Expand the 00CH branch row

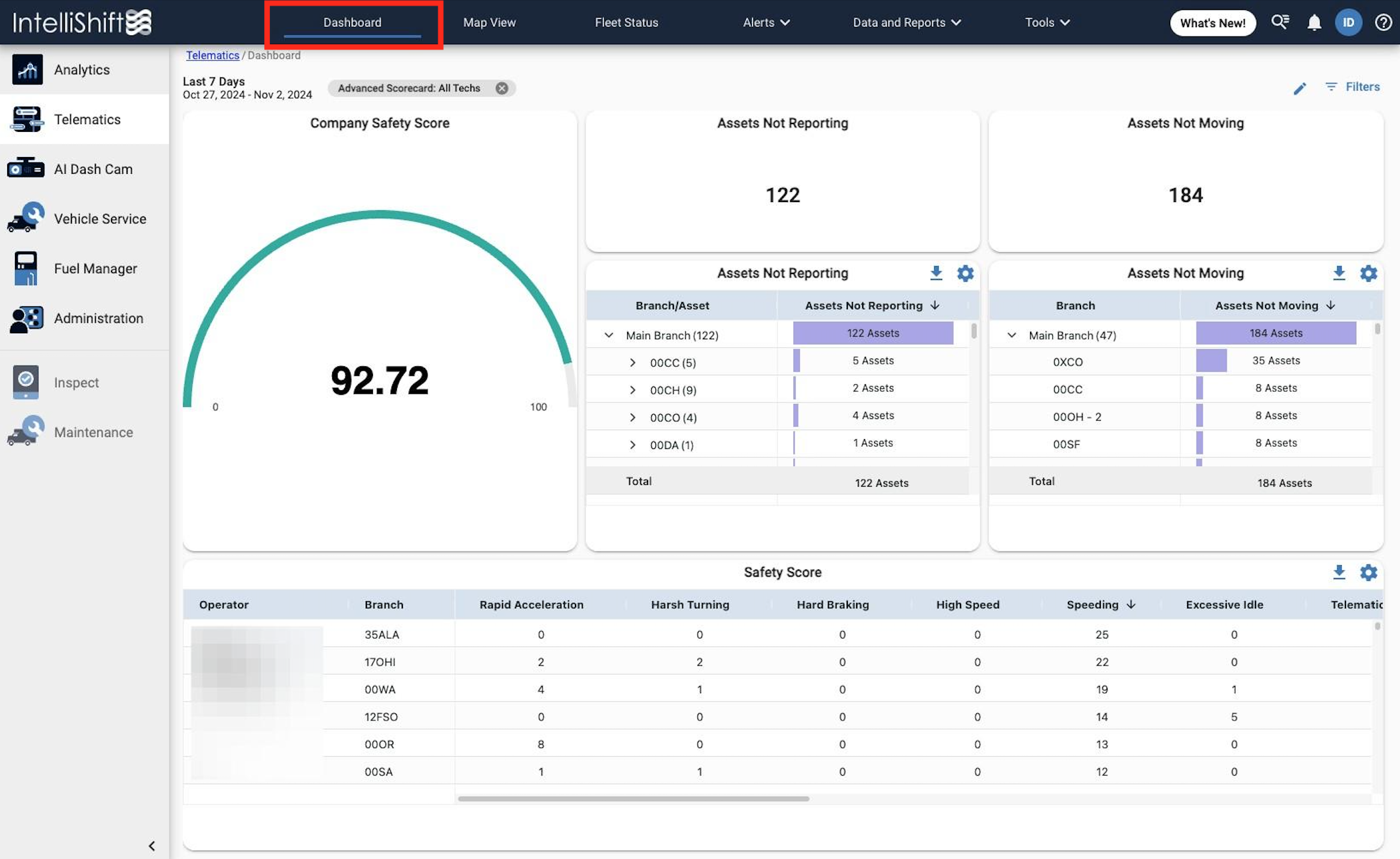tap(633, 390)
